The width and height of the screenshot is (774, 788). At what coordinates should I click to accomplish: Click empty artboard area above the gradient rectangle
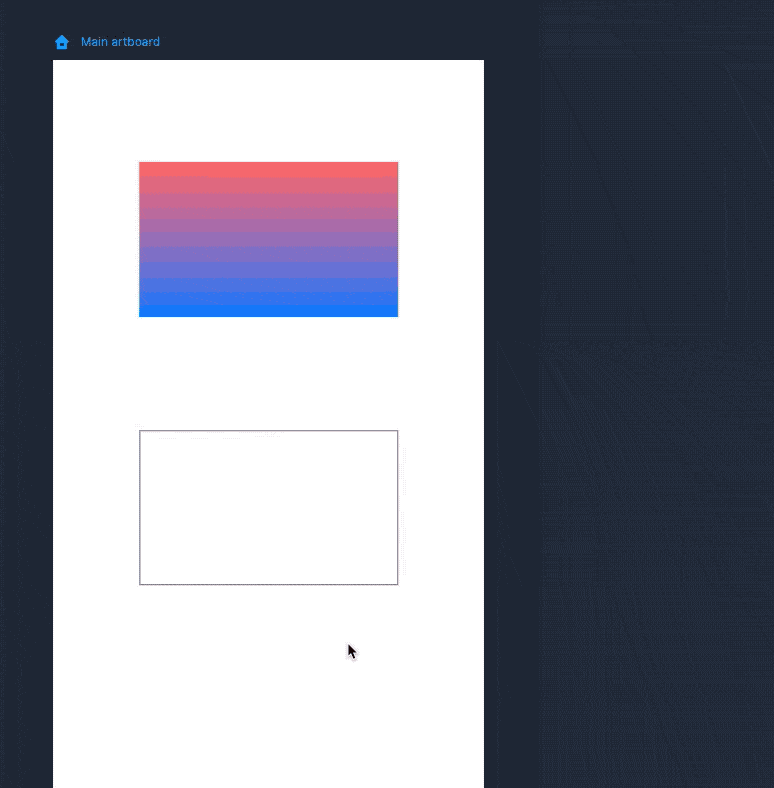coord(268,110)
